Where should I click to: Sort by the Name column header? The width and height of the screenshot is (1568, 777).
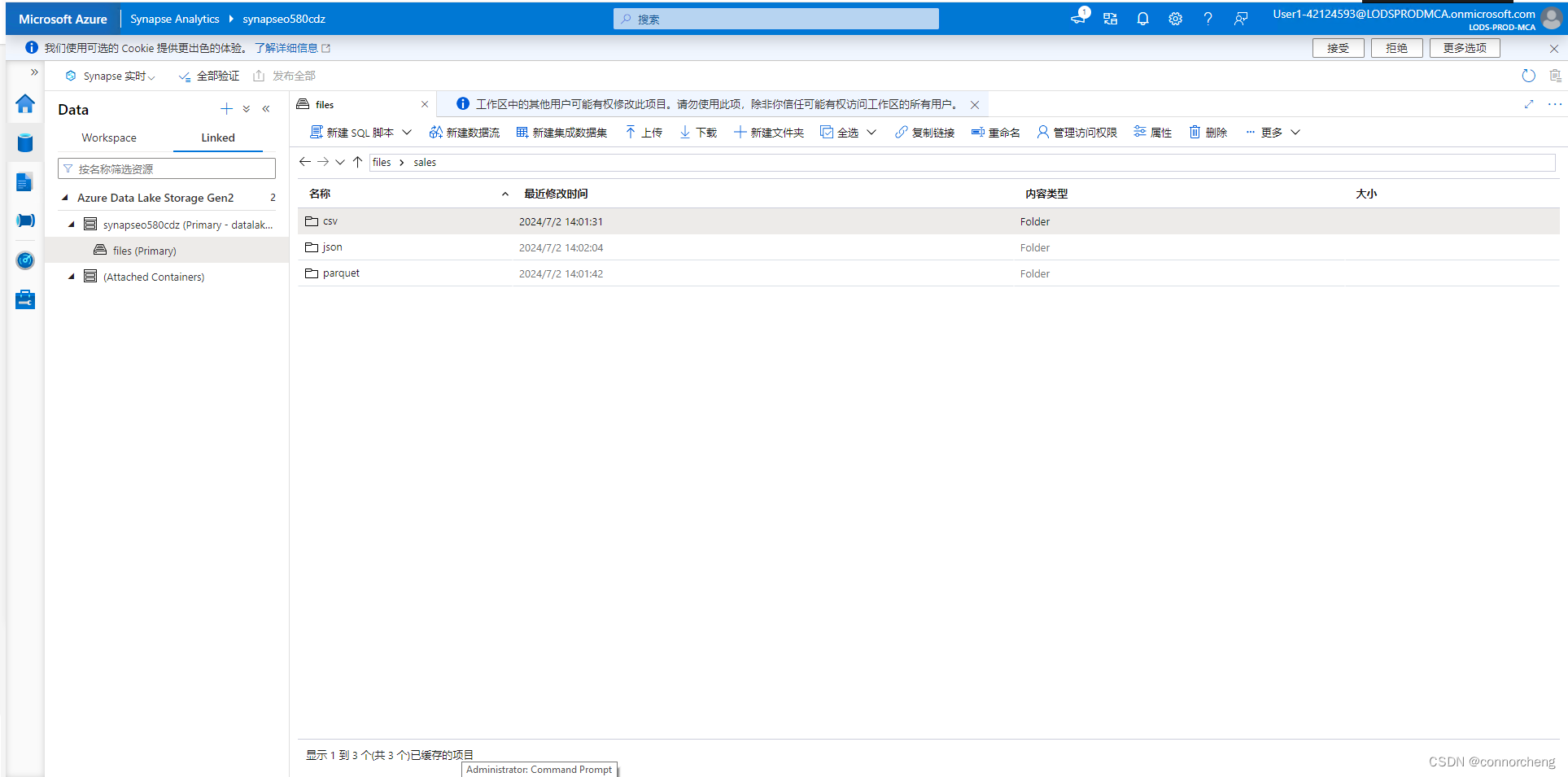pos(320,194)
